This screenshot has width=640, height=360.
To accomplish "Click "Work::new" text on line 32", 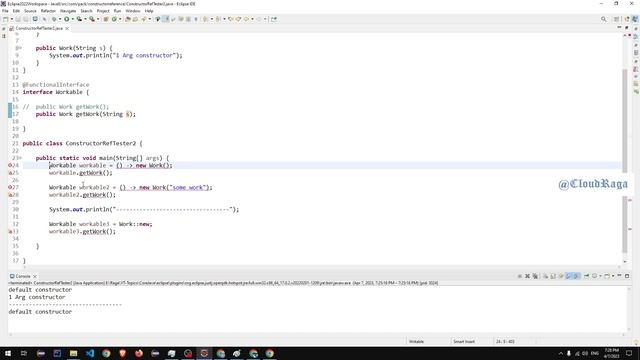I will [136, 224].
